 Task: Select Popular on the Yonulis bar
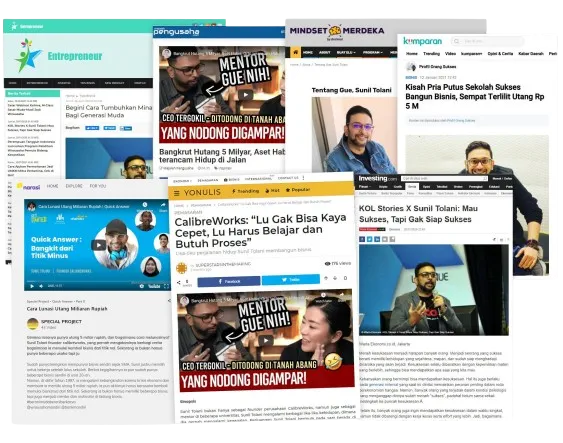coord(298,190)
